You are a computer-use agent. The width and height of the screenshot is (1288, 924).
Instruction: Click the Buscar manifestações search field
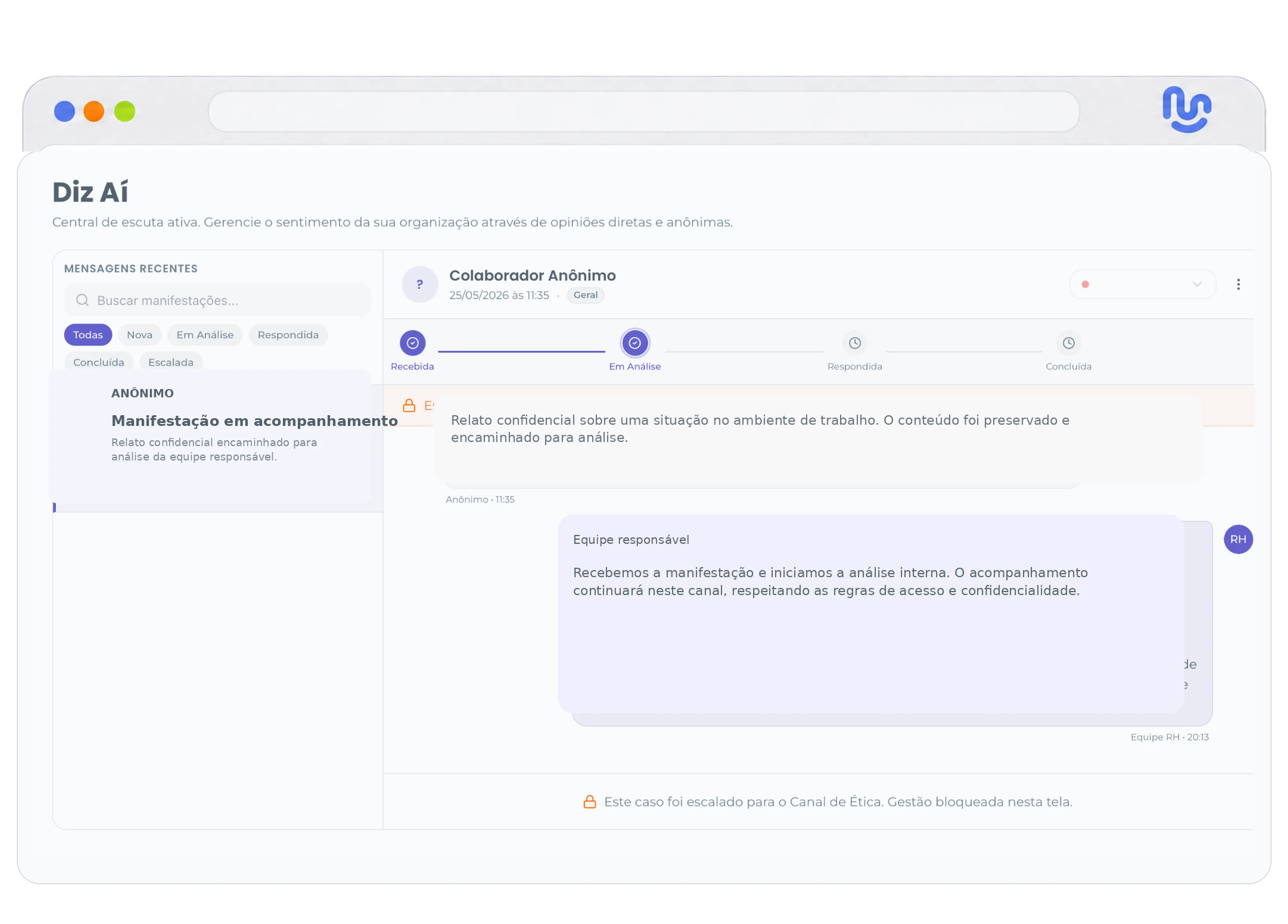click(217, 300)
